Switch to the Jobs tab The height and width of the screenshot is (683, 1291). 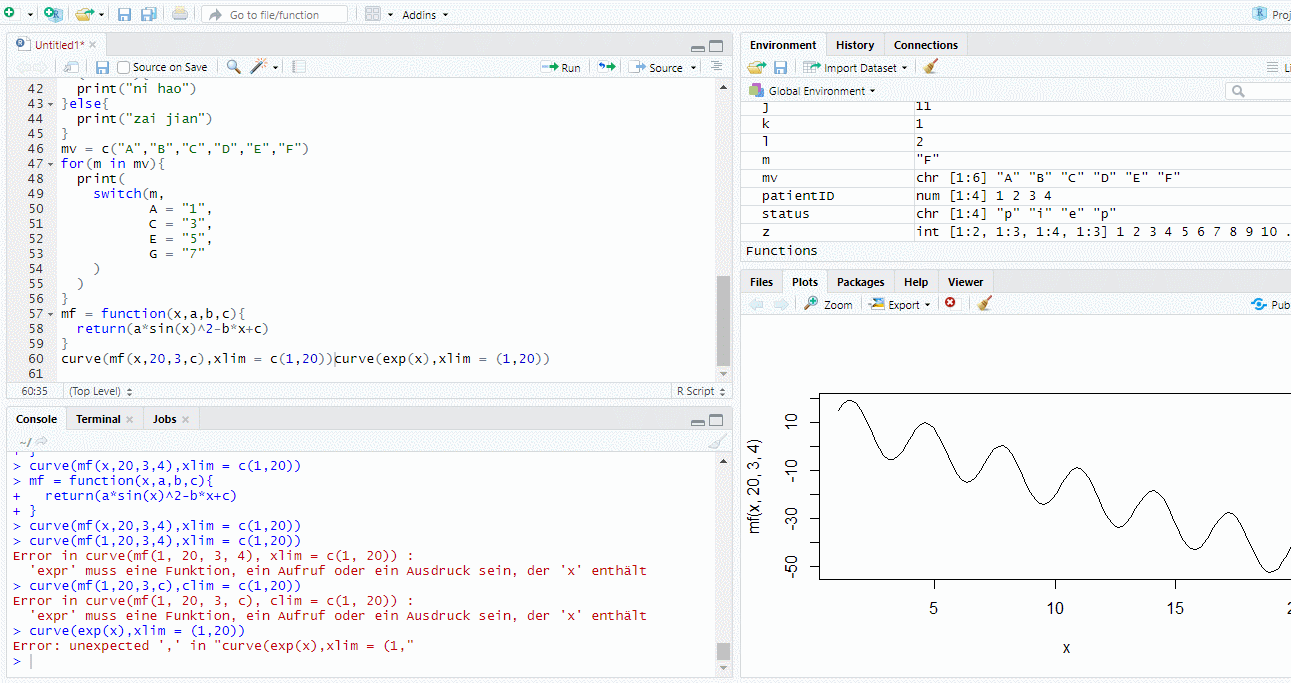164,419
